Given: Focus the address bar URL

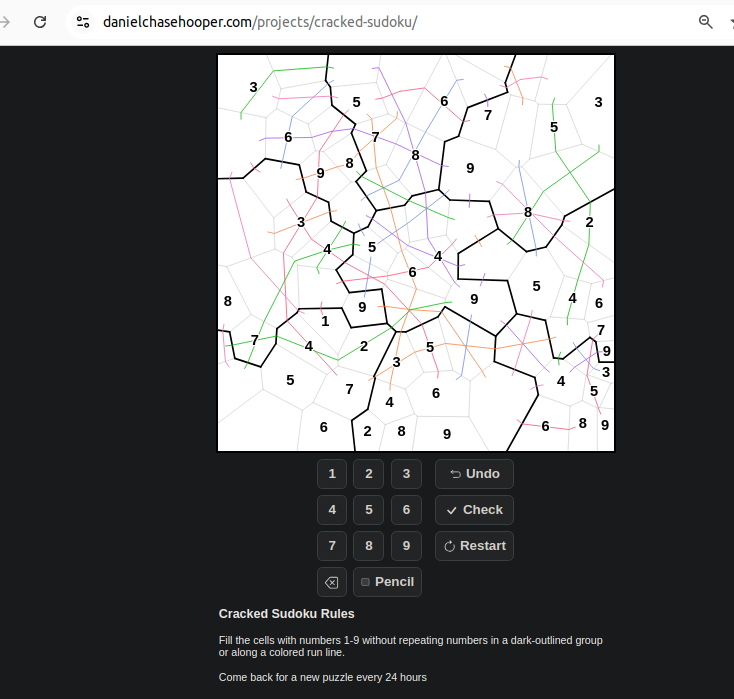Looking at the screenshot, I should coord(260,22).
